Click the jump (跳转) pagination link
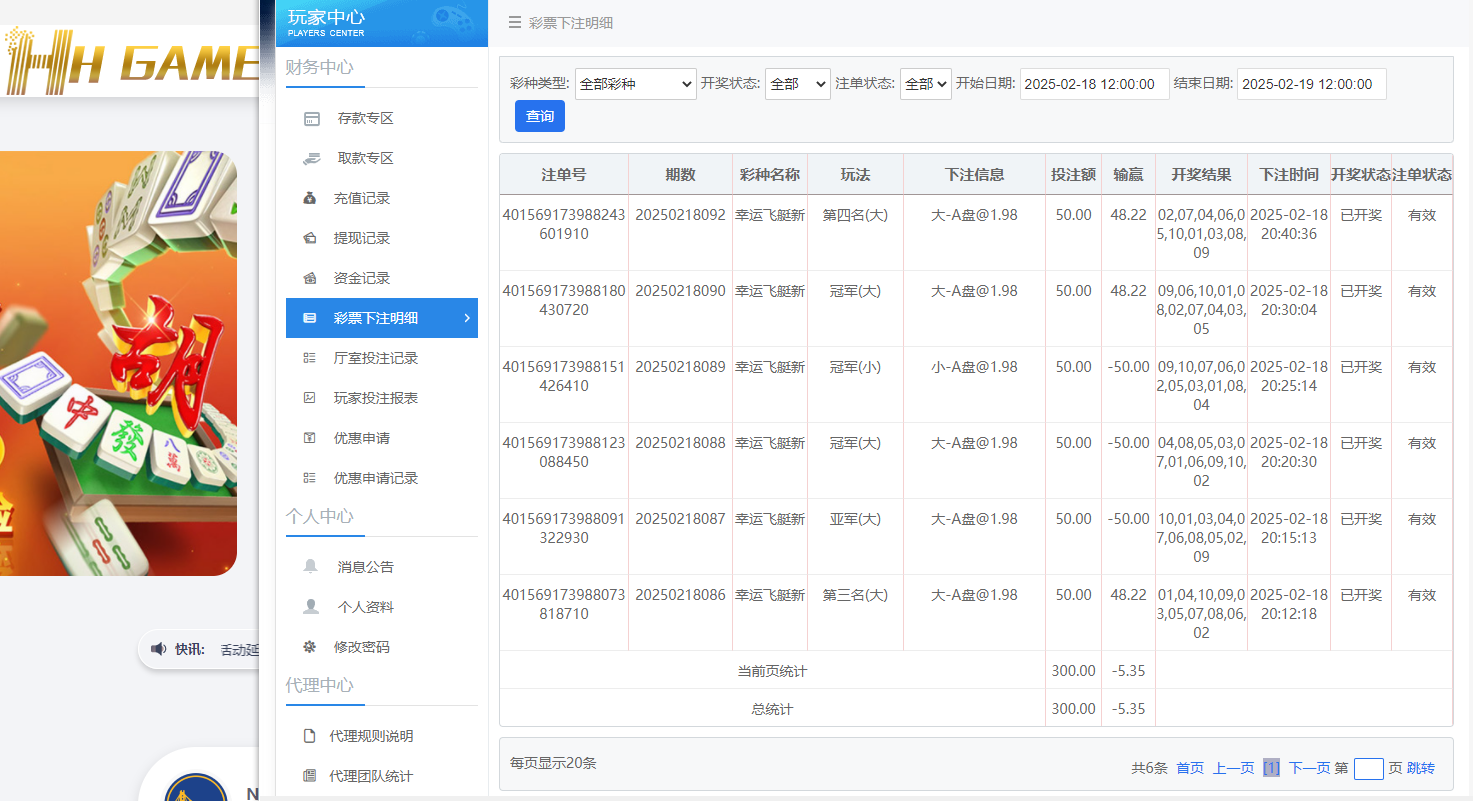The width and height of the screenshot is (1473, 801). click(1420, 768)
